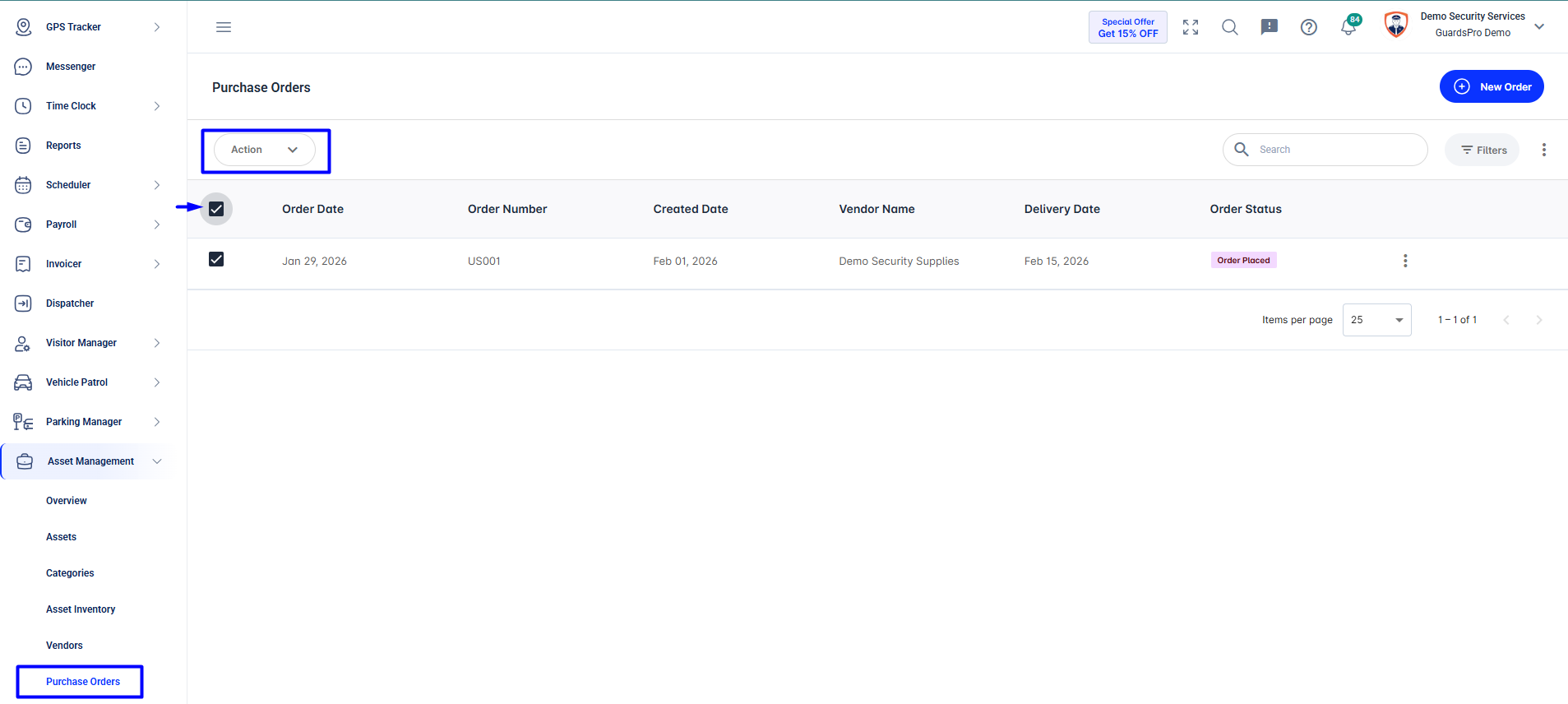Click the Vehicle Patrol car icon
The image size is (1568, 704).
23,382
